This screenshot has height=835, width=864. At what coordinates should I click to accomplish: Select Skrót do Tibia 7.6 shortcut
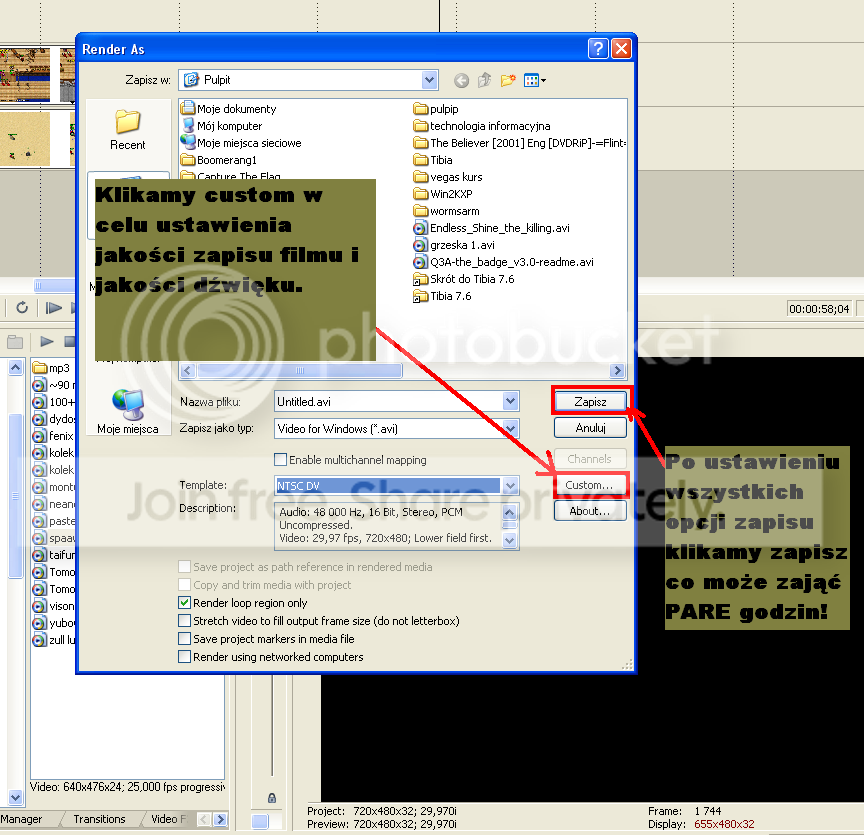click(464, 279)
